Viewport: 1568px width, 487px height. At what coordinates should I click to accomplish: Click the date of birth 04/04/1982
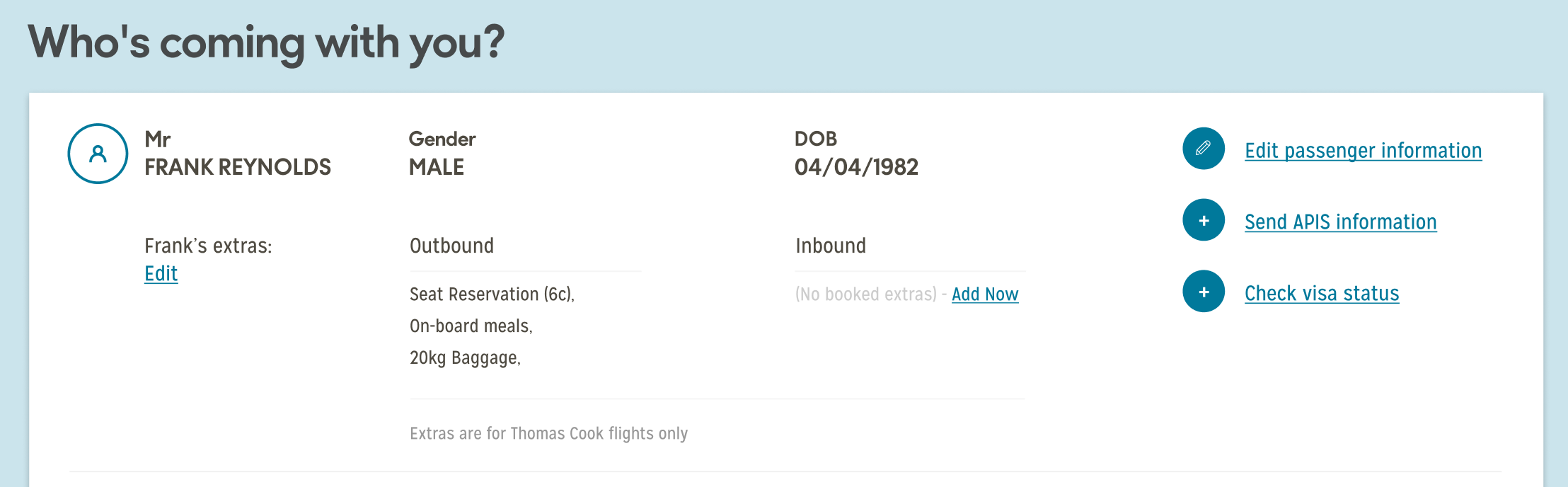tap(856, 167)
